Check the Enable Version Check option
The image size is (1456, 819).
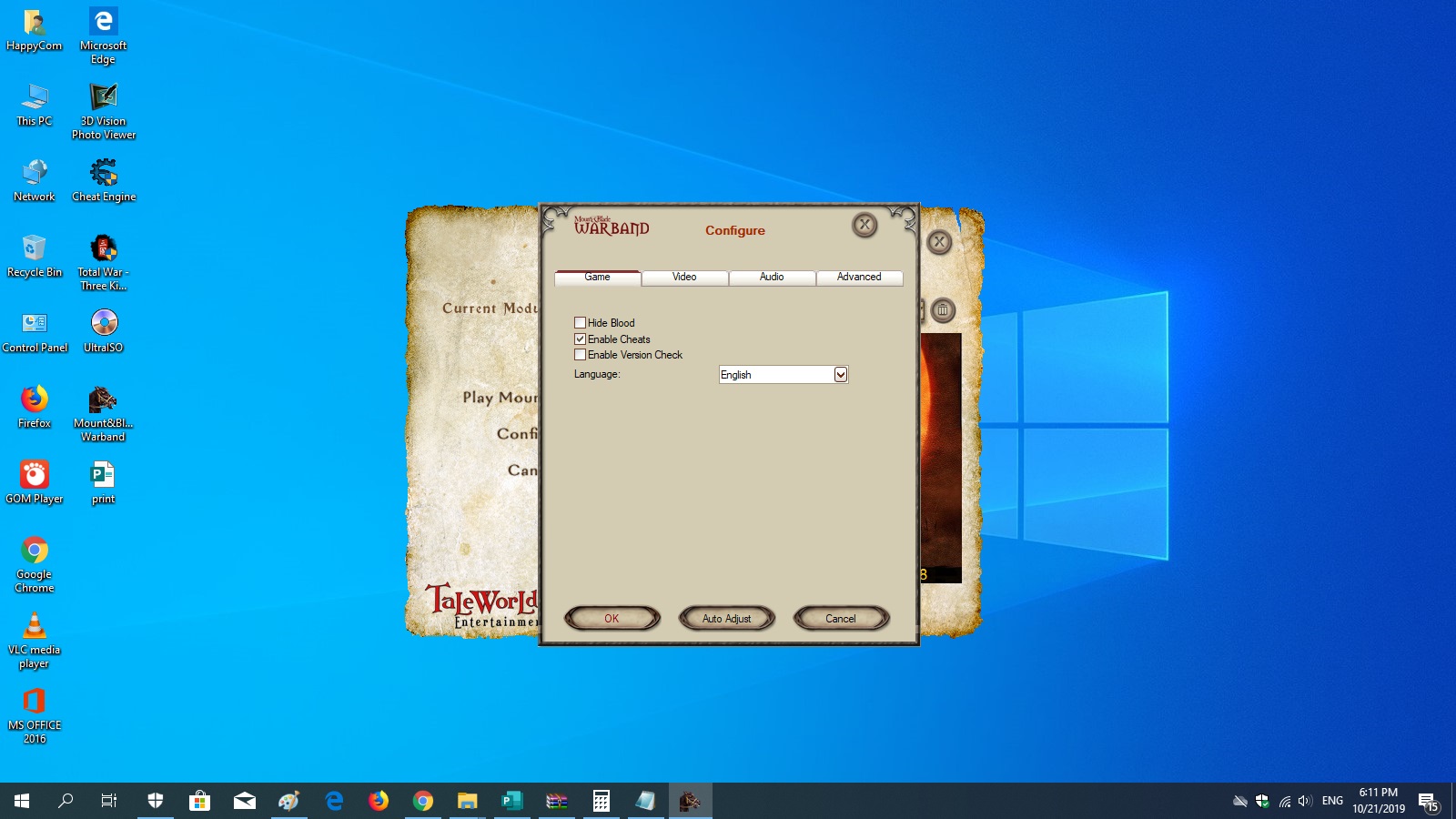coord(580,355)
